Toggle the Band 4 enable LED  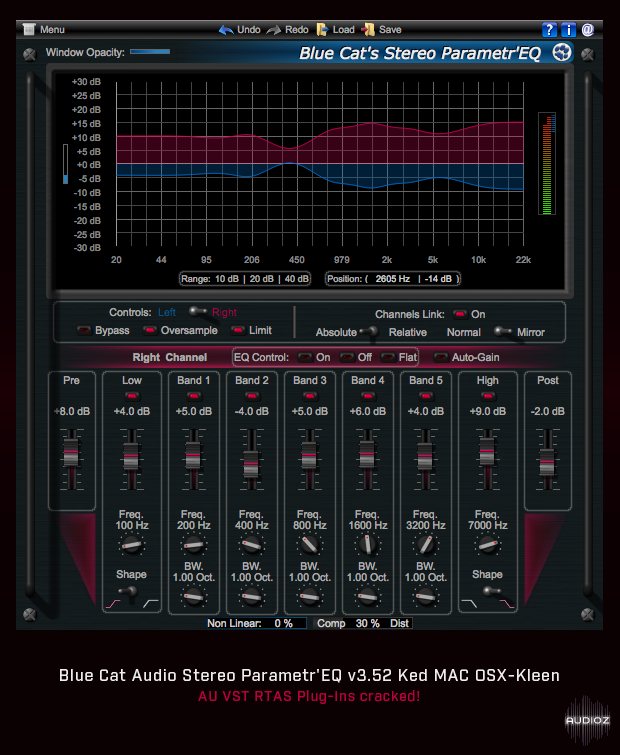[x=368, y=396]
